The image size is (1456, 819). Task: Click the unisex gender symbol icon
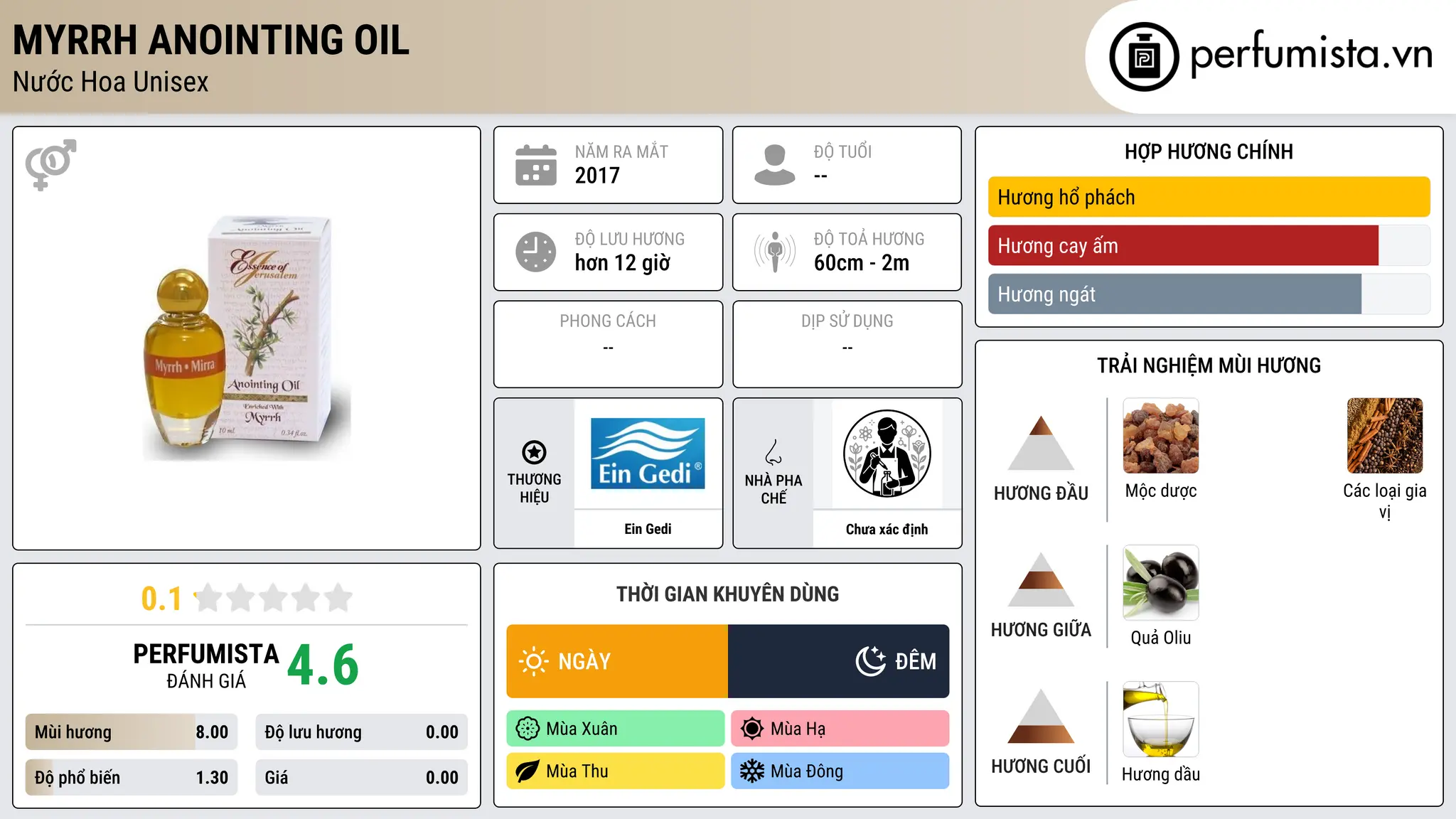coord(50,165)
